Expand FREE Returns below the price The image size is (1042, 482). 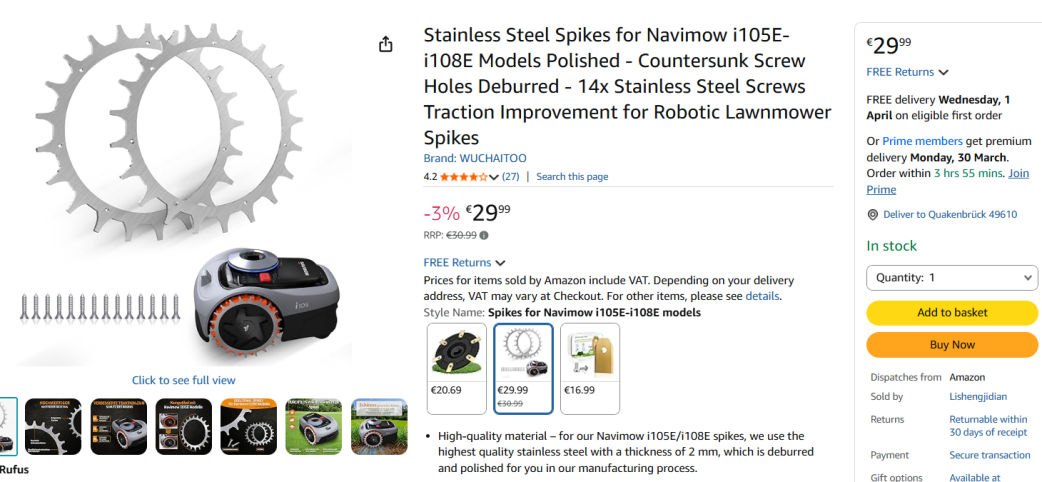coord(464,263)
